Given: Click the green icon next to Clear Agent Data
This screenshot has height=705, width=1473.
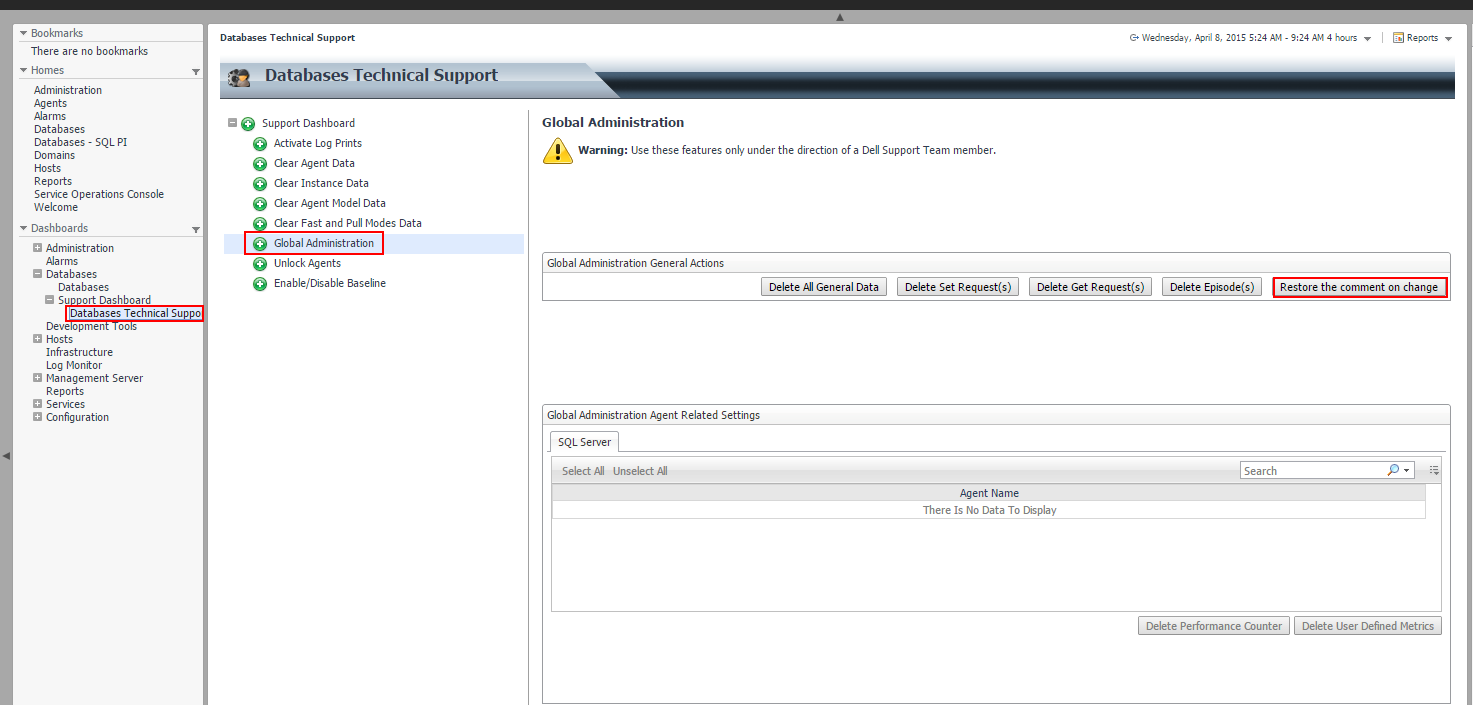Looking at the screenshot, I should [260, 164].
